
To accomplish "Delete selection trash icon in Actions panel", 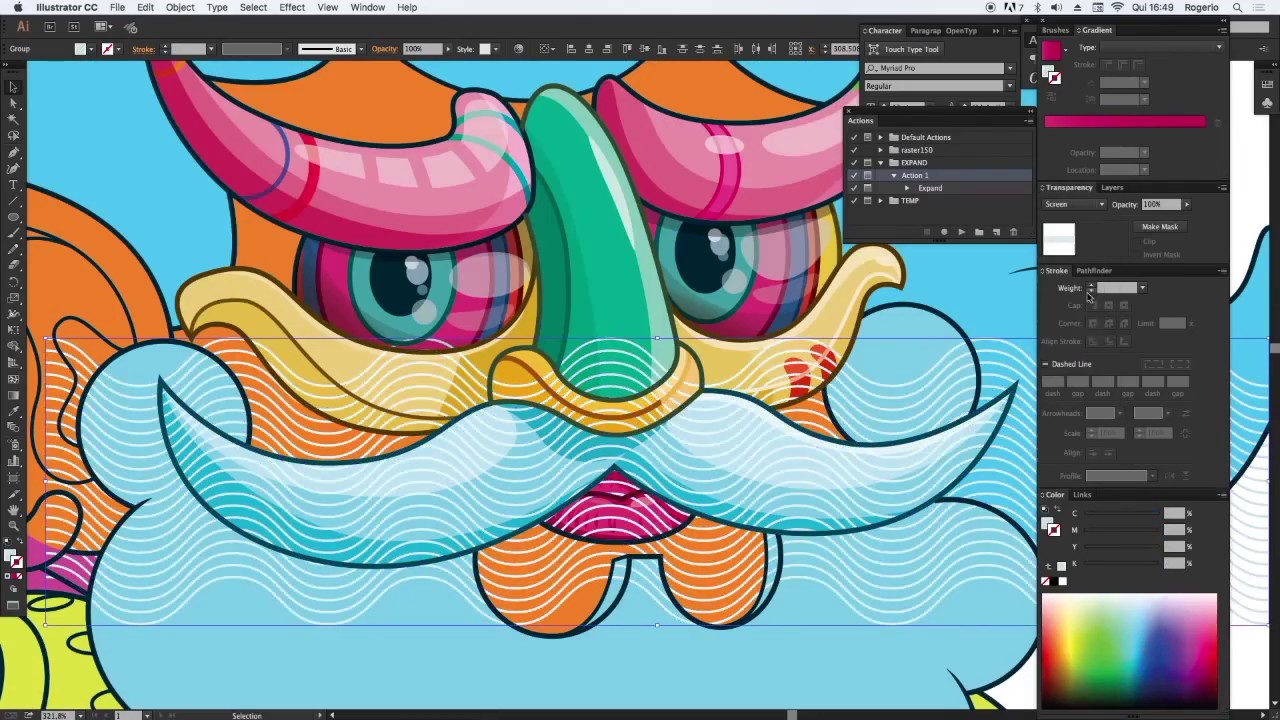I will [x=1013, y=232].
